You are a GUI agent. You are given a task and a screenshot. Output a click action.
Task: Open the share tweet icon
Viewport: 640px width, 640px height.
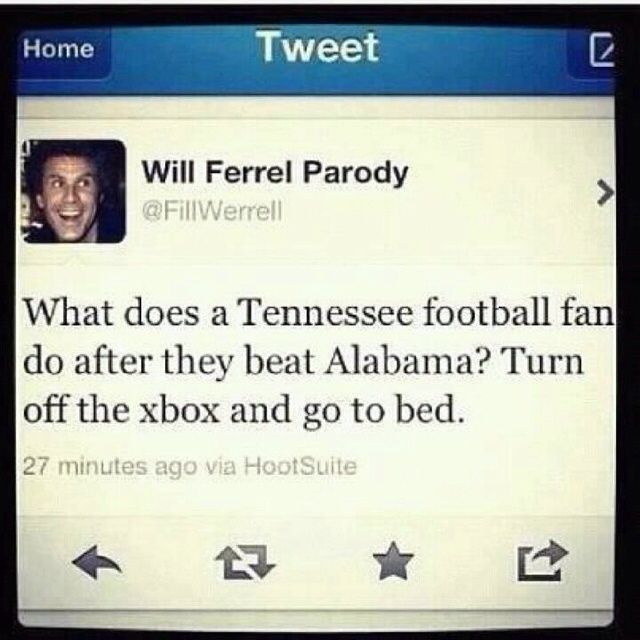point(542,560)
